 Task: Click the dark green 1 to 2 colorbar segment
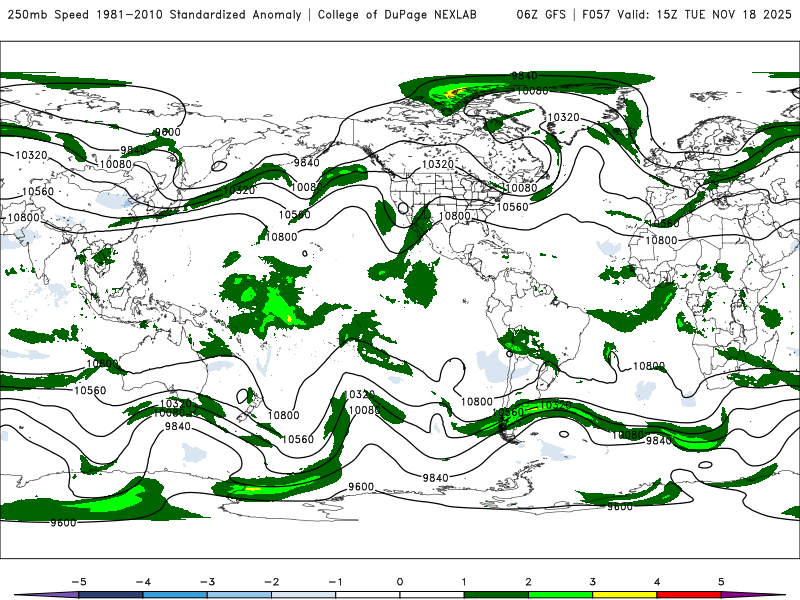496,595
